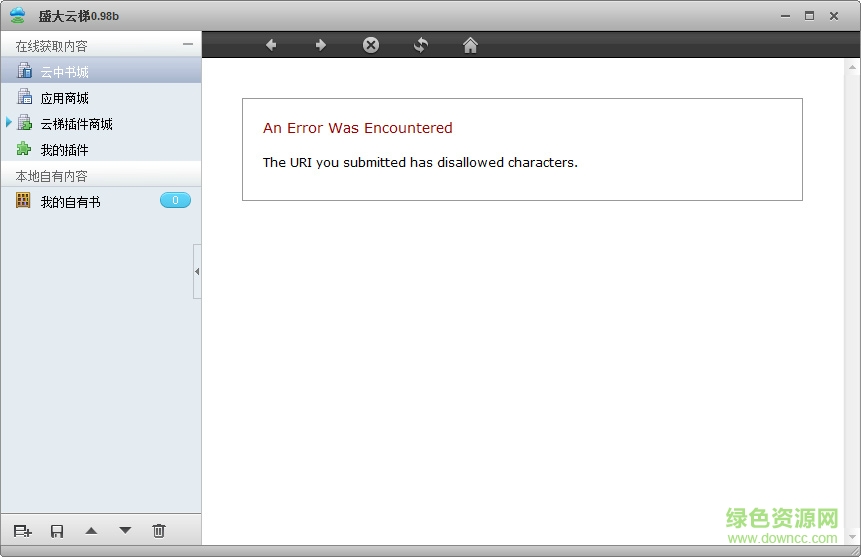Open 我的自有书 local library
Viewport: 861px width, 557px height.
(x=70, y=202)
